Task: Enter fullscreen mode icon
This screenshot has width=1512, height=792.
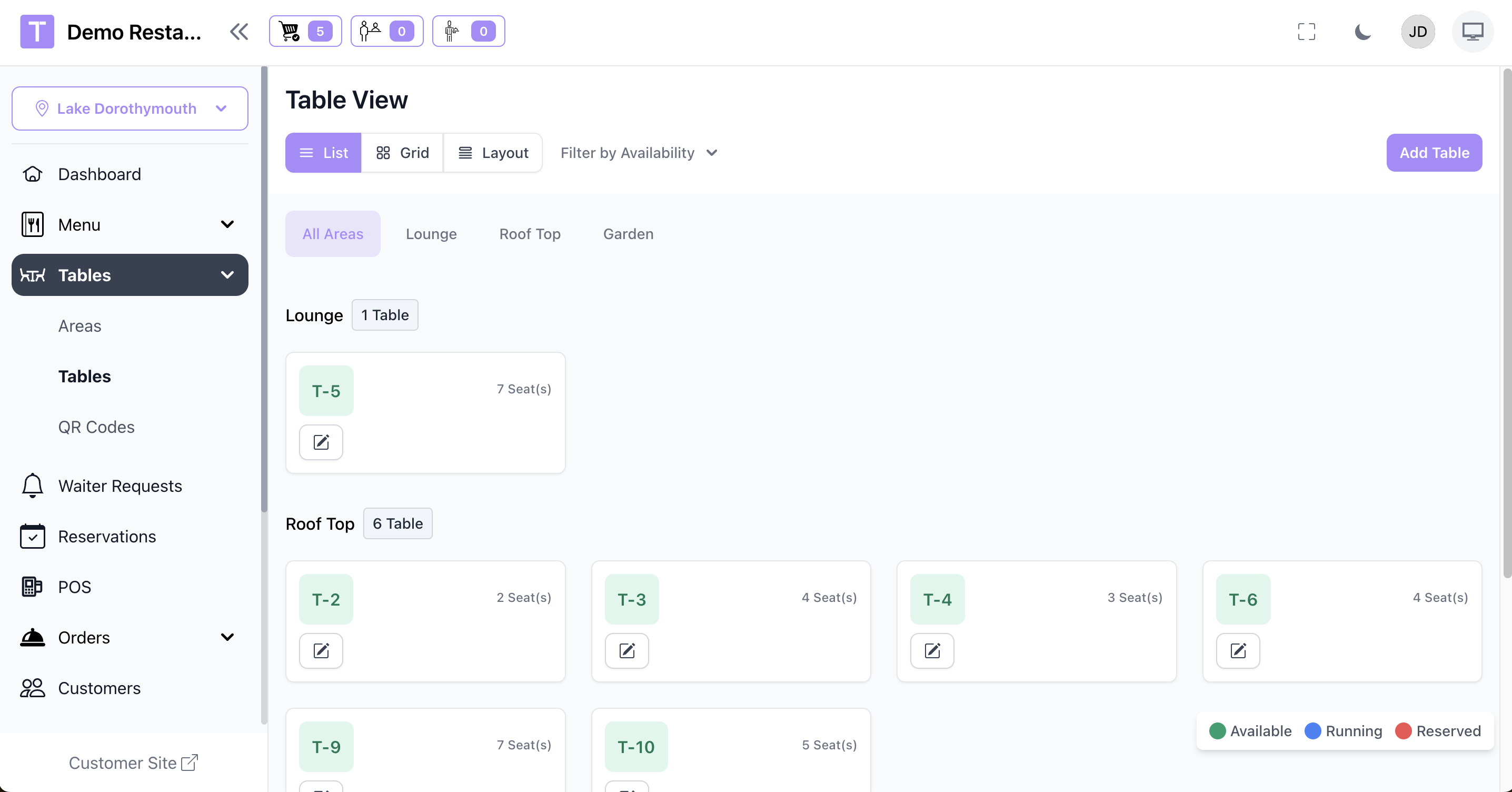Action: (x=1306, y=31)
